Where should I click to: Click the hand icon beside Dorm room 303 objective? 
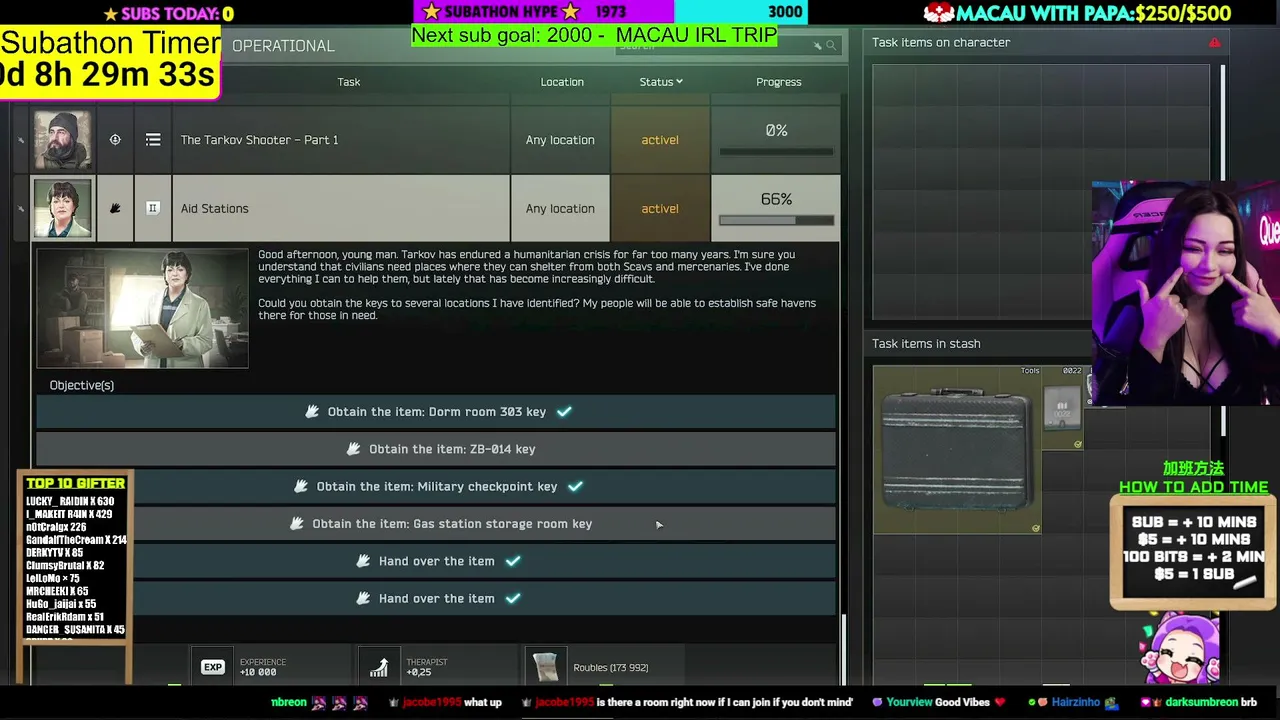tap(312, 411)
